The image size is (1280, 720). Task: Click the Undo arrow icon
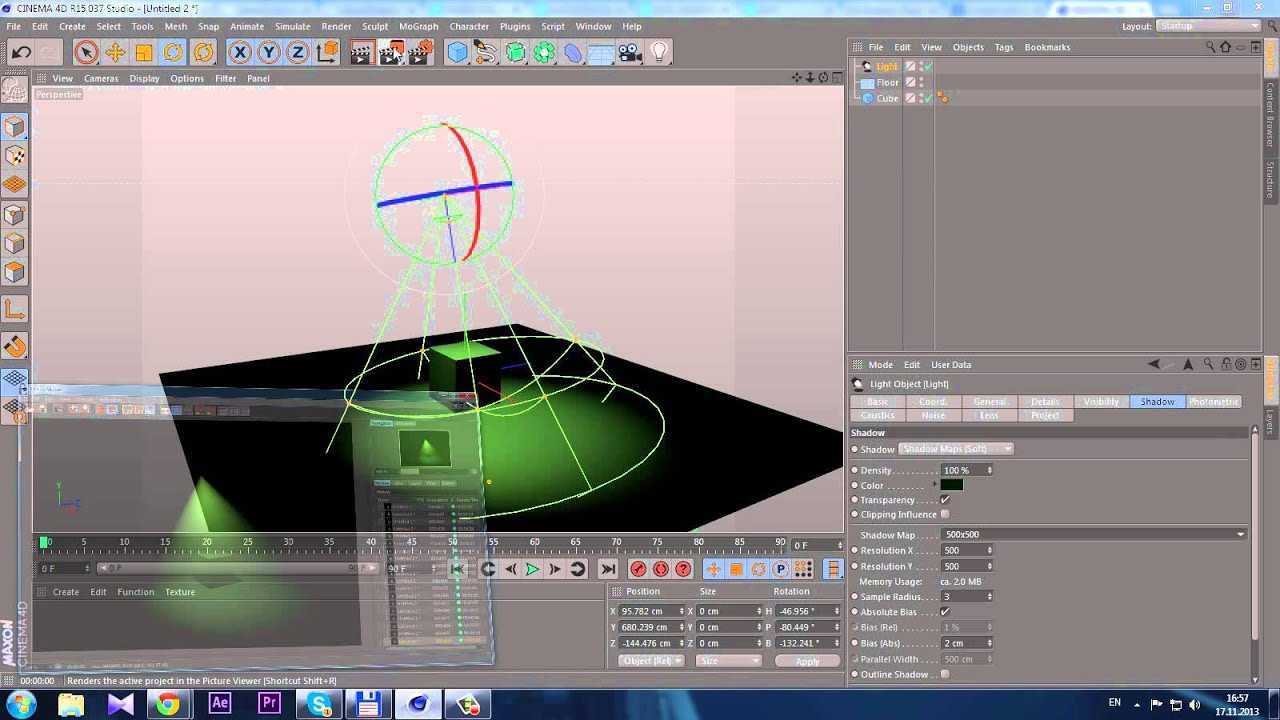click(21, 52)
